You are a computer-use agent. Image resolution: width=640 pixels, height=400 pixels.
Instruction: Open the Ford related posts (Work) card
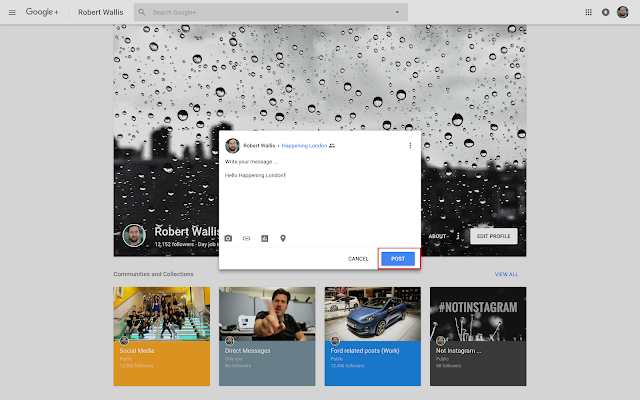click(373, 336)
